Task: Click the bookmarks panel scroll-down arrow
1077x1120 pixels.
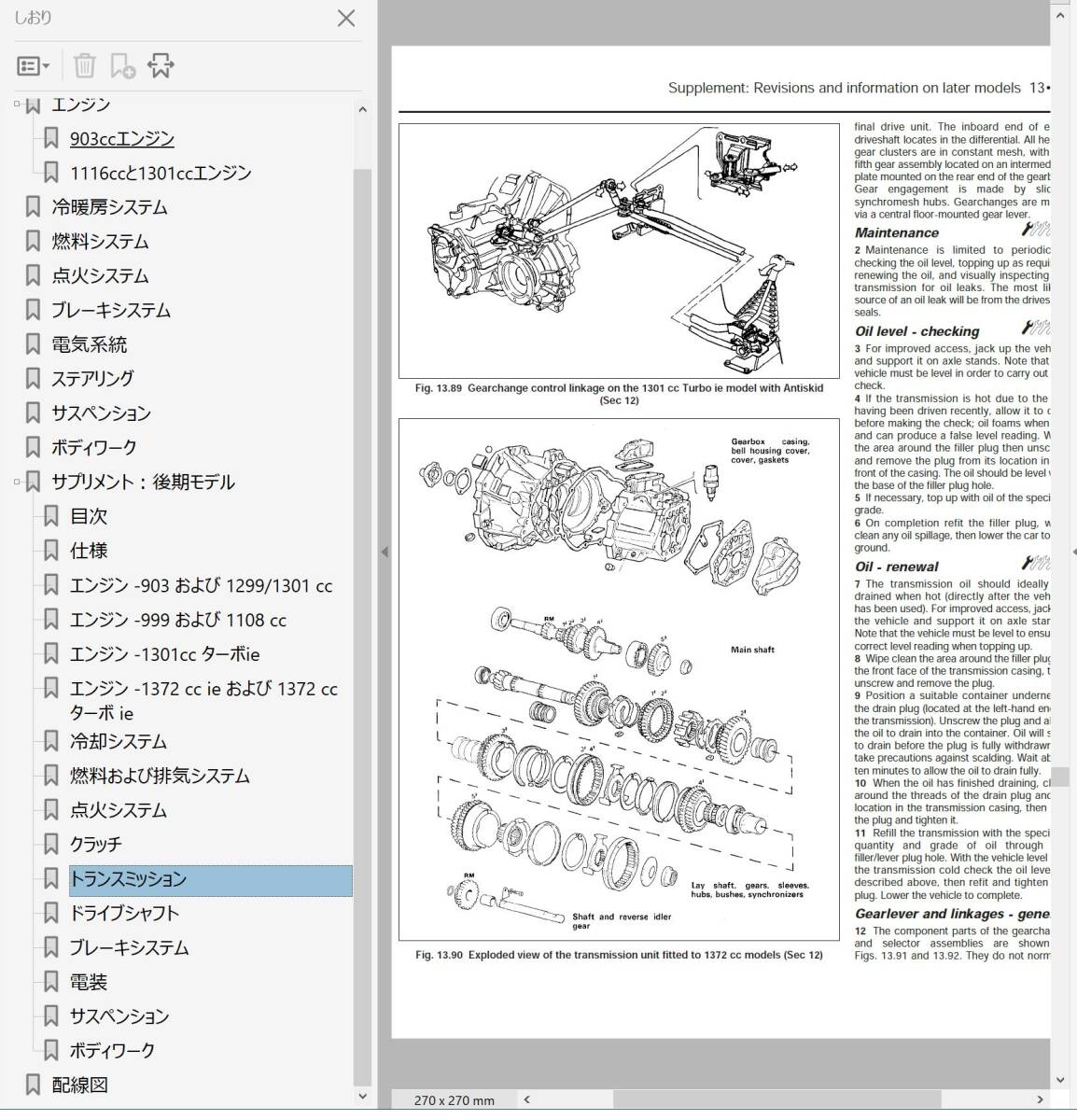Action: tap(362, 1098)
